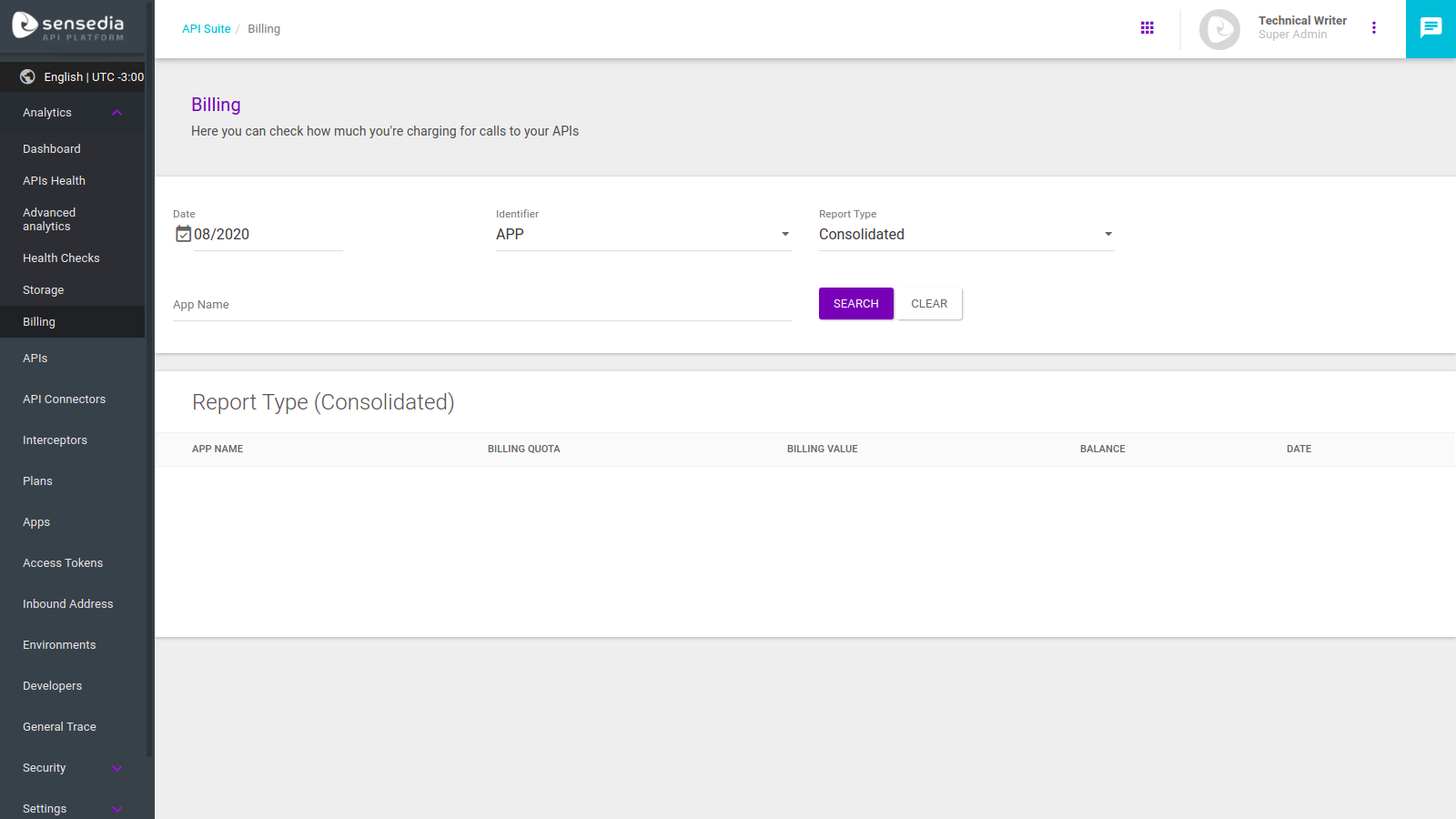The width and height of the screenshot is (1456, 819).
Task: Click the Sensedia API Platform logo
Action: click(x=68, y=26)
